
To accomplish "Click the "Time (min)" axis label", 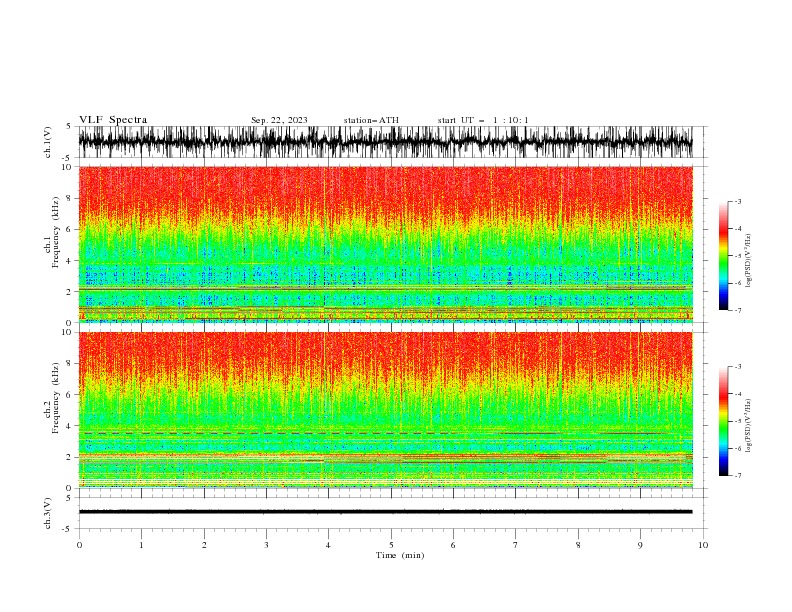I will [x=400, y=555].
